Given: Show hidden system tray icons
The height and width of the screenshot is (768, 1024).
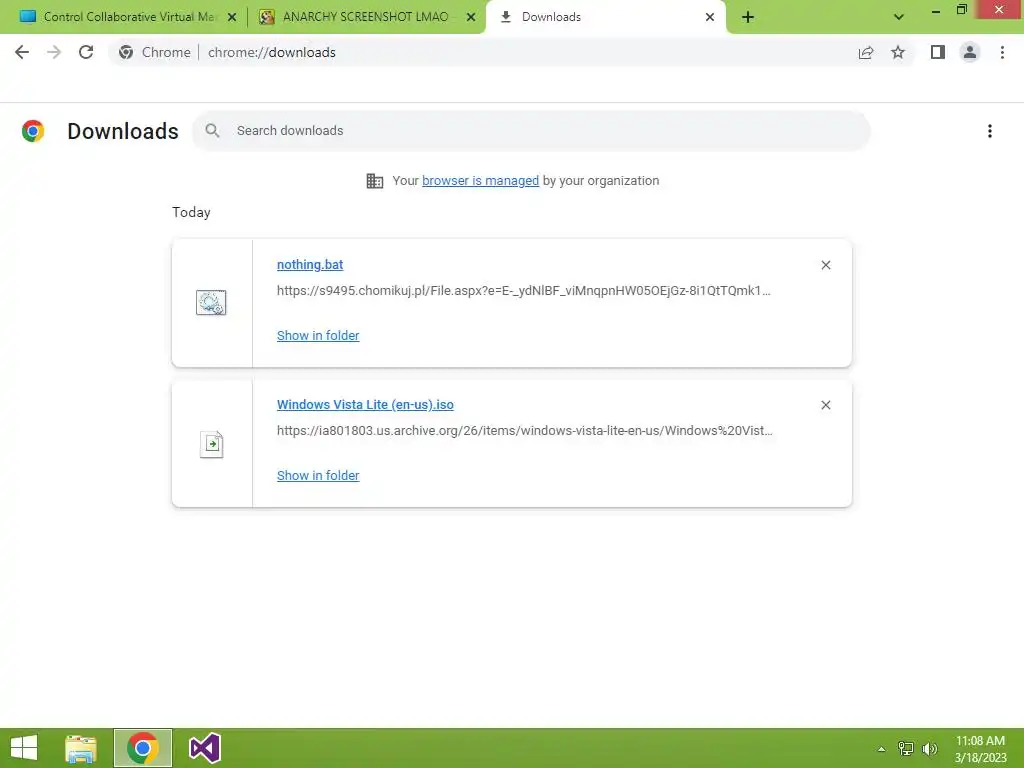Looking at the screenshot, I should pyautogui.click(x=881, y=749).
